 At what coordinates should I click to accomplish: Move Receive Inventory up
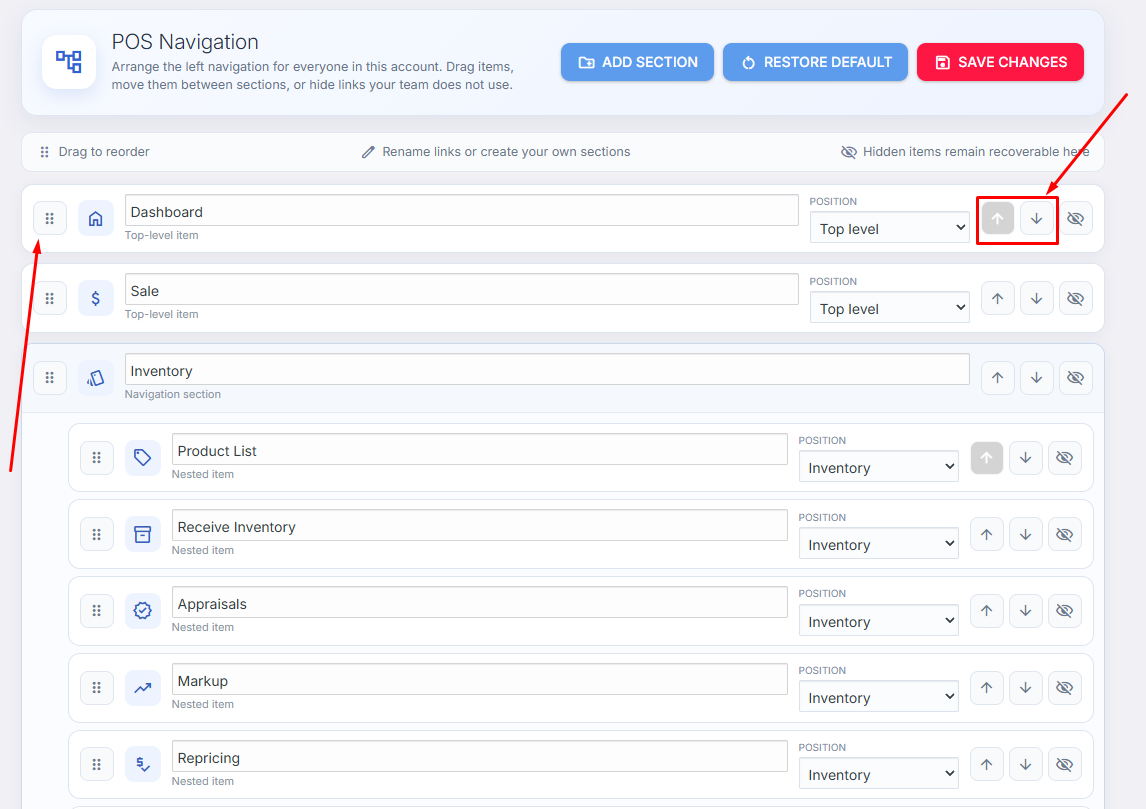[x=987, y=535]
